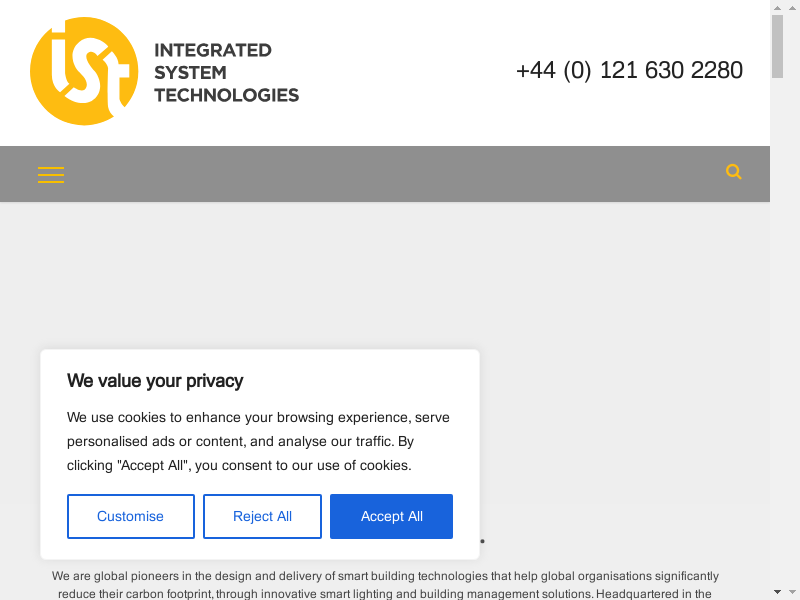The image size is (800, 600).
Task: Click the "global pioneers" intro paragraph
Action: tap(385, 584)
